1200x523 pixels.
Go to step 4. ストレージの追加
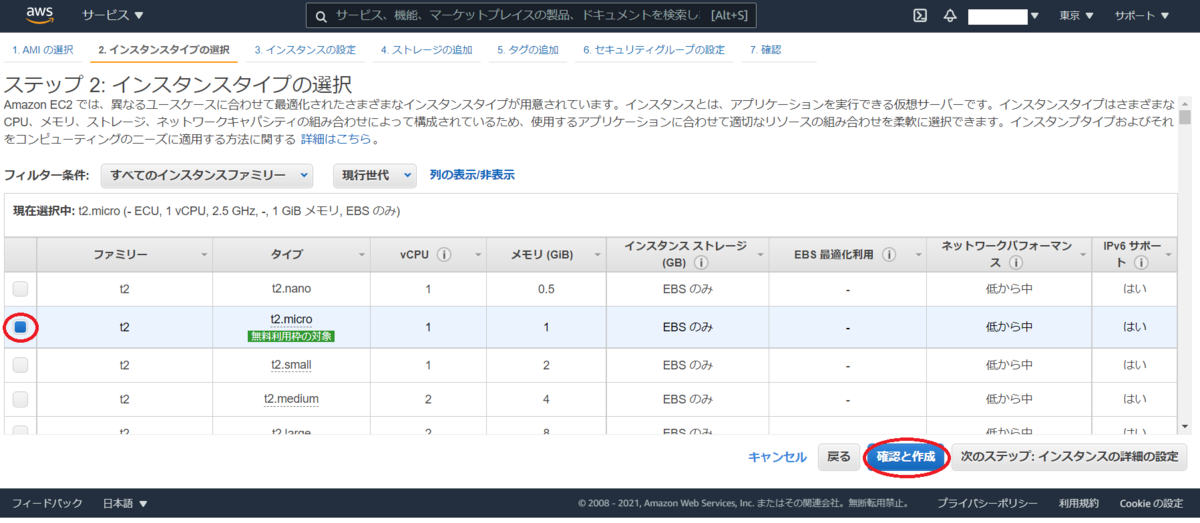[426, 49]
